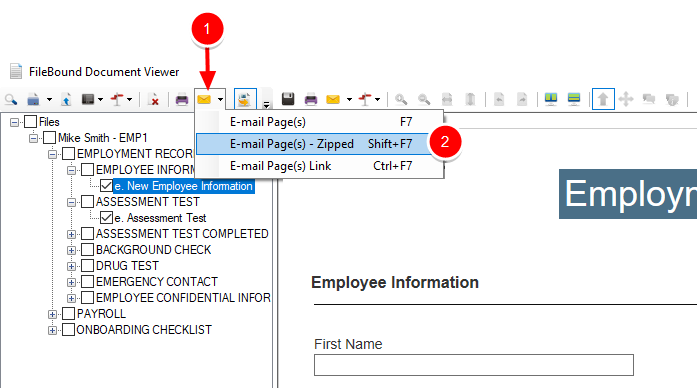Select the e. New Employee Information tree item
Image resolution: width=697 pixels, height=388 pixels.
pyautogui.click(x=184, y=186)
